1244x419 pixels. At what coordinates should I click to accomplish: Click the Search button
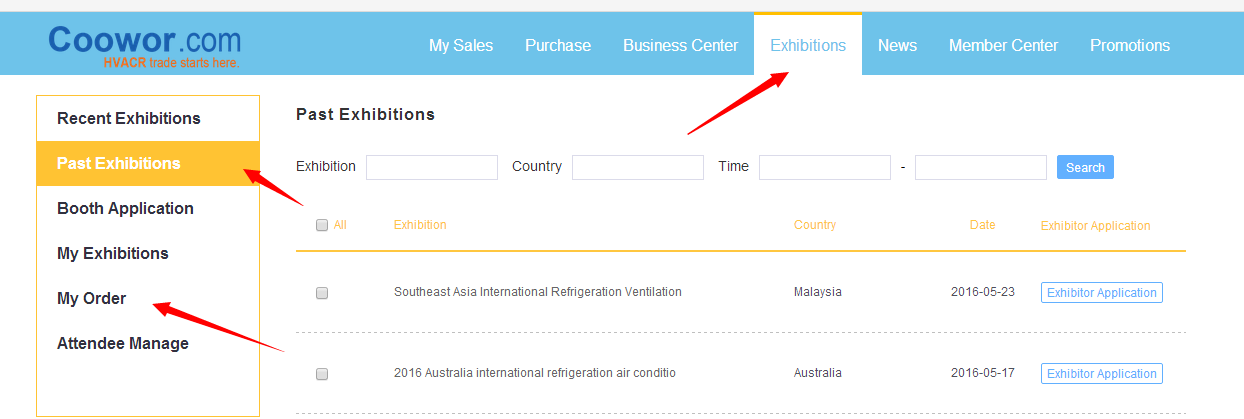1085,168
